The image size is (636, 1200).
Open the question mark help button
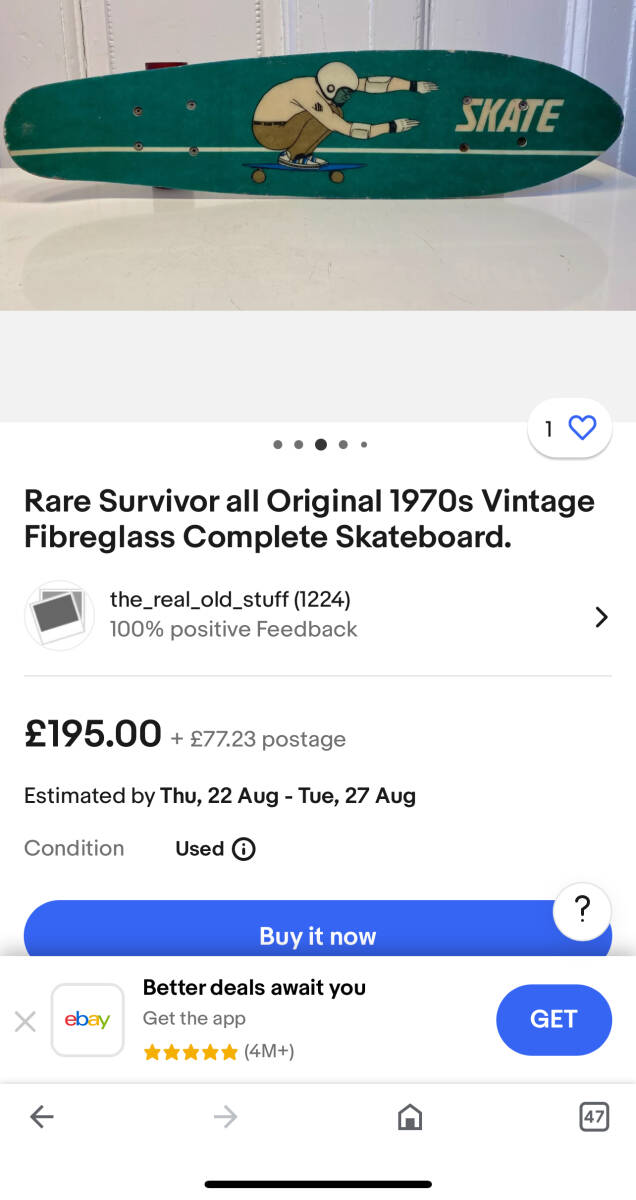pos(582,911)
